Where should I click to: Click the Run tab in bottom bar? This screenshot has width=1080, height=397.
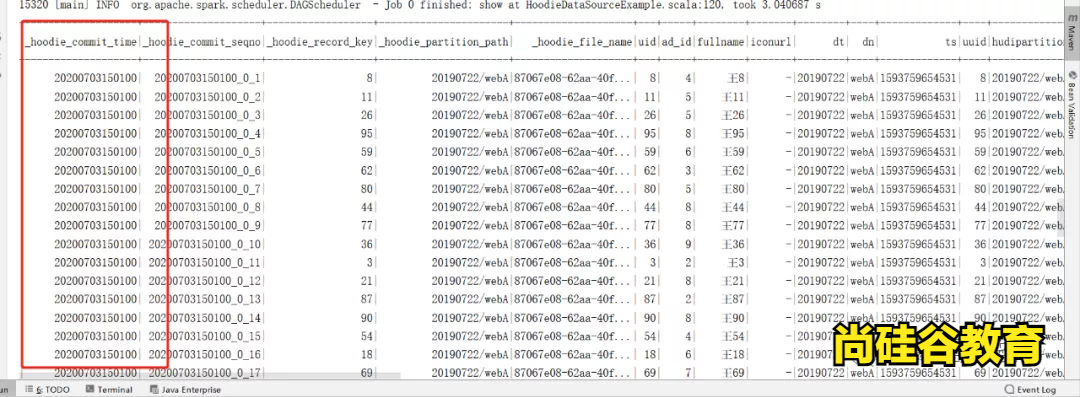click(4, 389)
